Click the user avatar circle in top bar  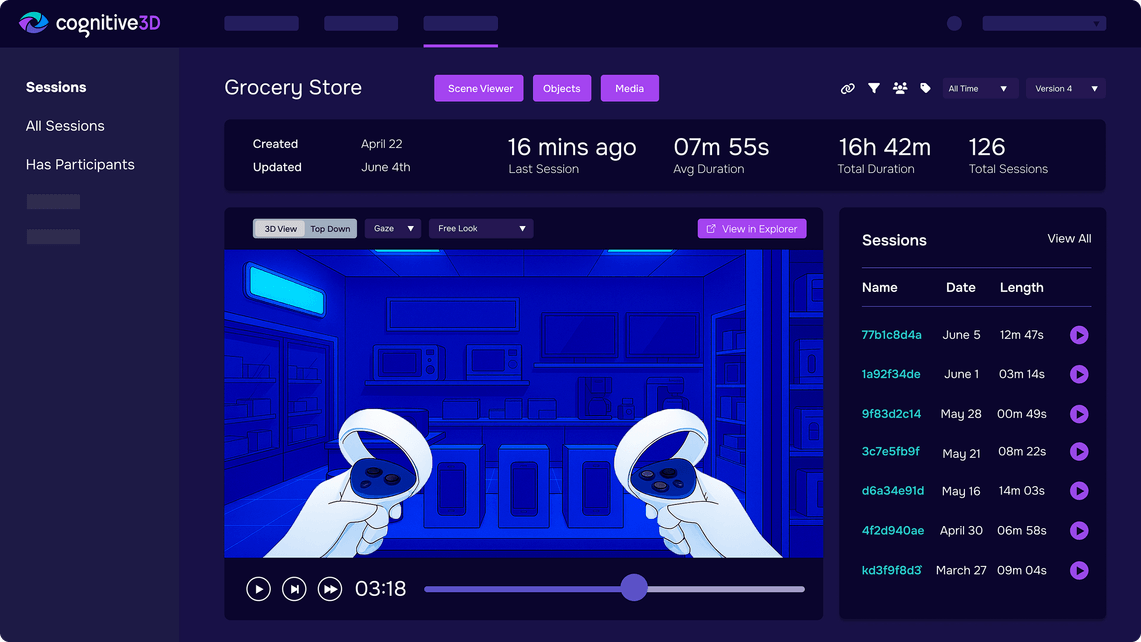click(x=953, y=22)
